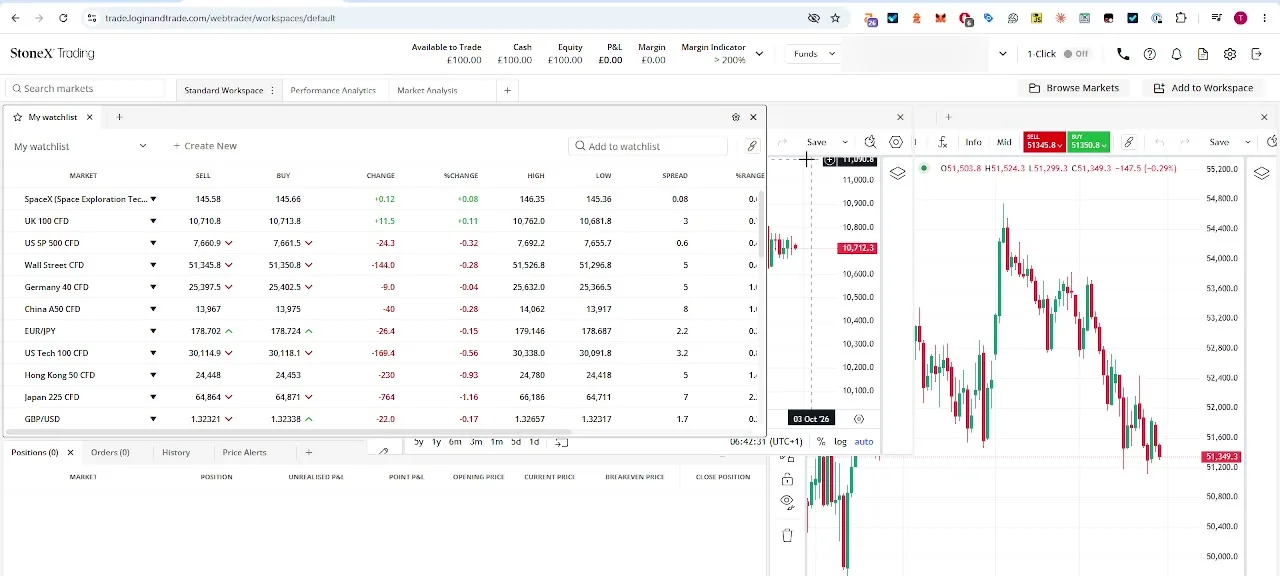Open the settings gear icon in header

[1230, 54]
